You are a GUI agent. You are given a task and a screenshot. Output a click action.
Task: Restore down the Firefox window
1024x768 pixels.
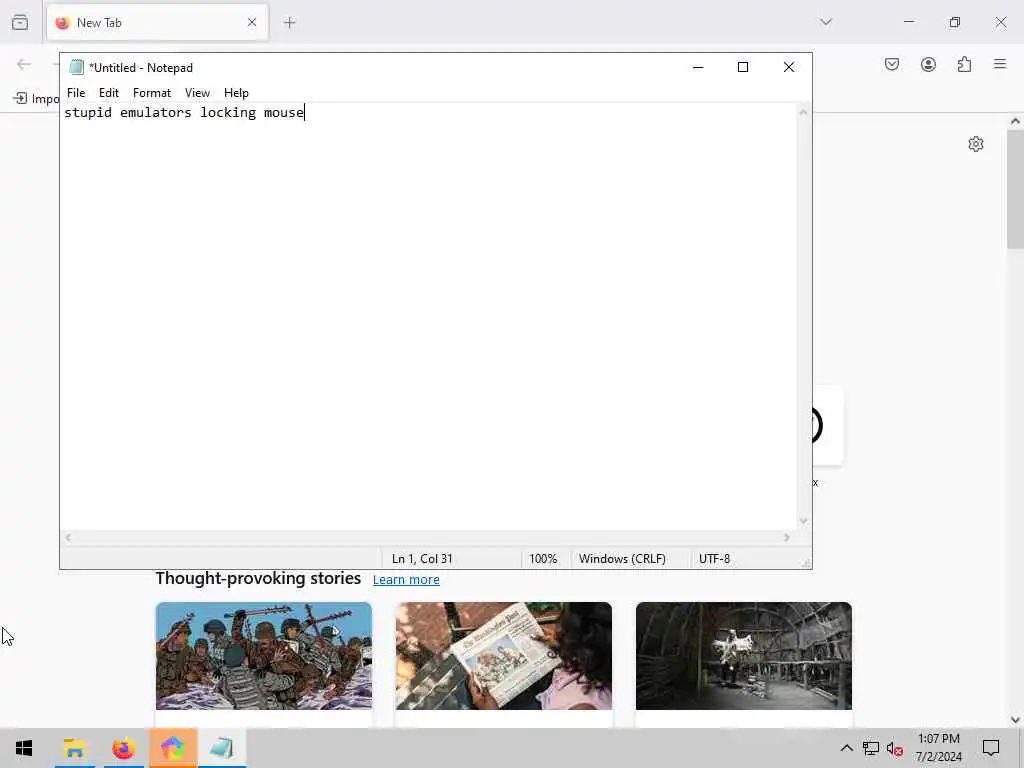955,22
